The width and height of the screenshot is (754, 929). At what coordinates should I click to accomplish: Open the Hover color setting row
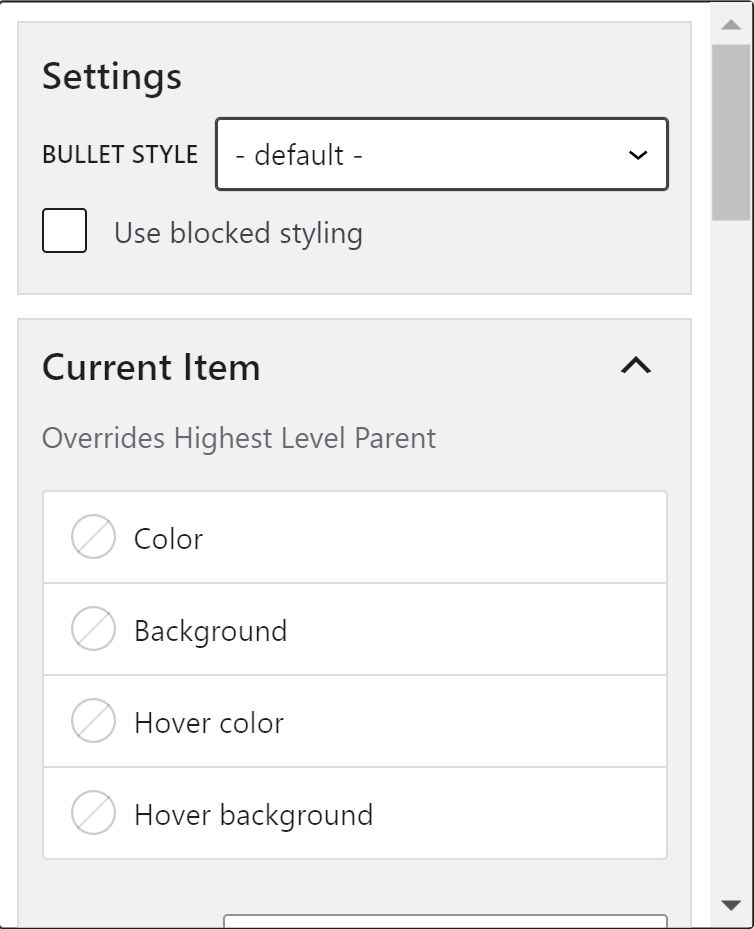355,722
